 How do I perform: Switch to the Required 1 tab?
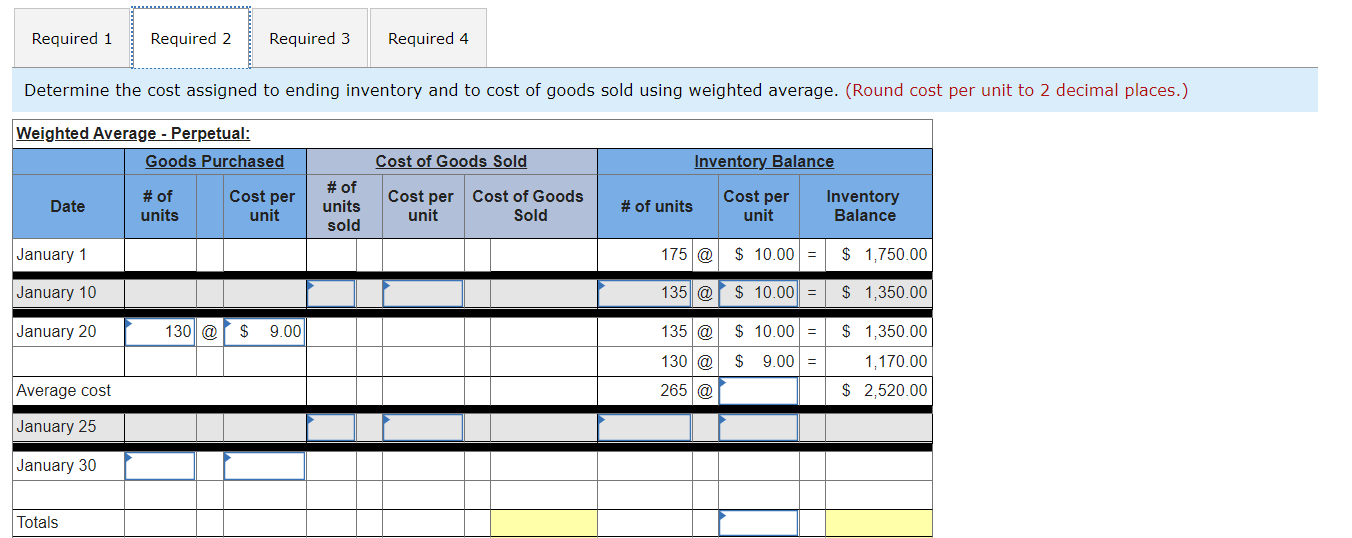(x=72, y=38)
